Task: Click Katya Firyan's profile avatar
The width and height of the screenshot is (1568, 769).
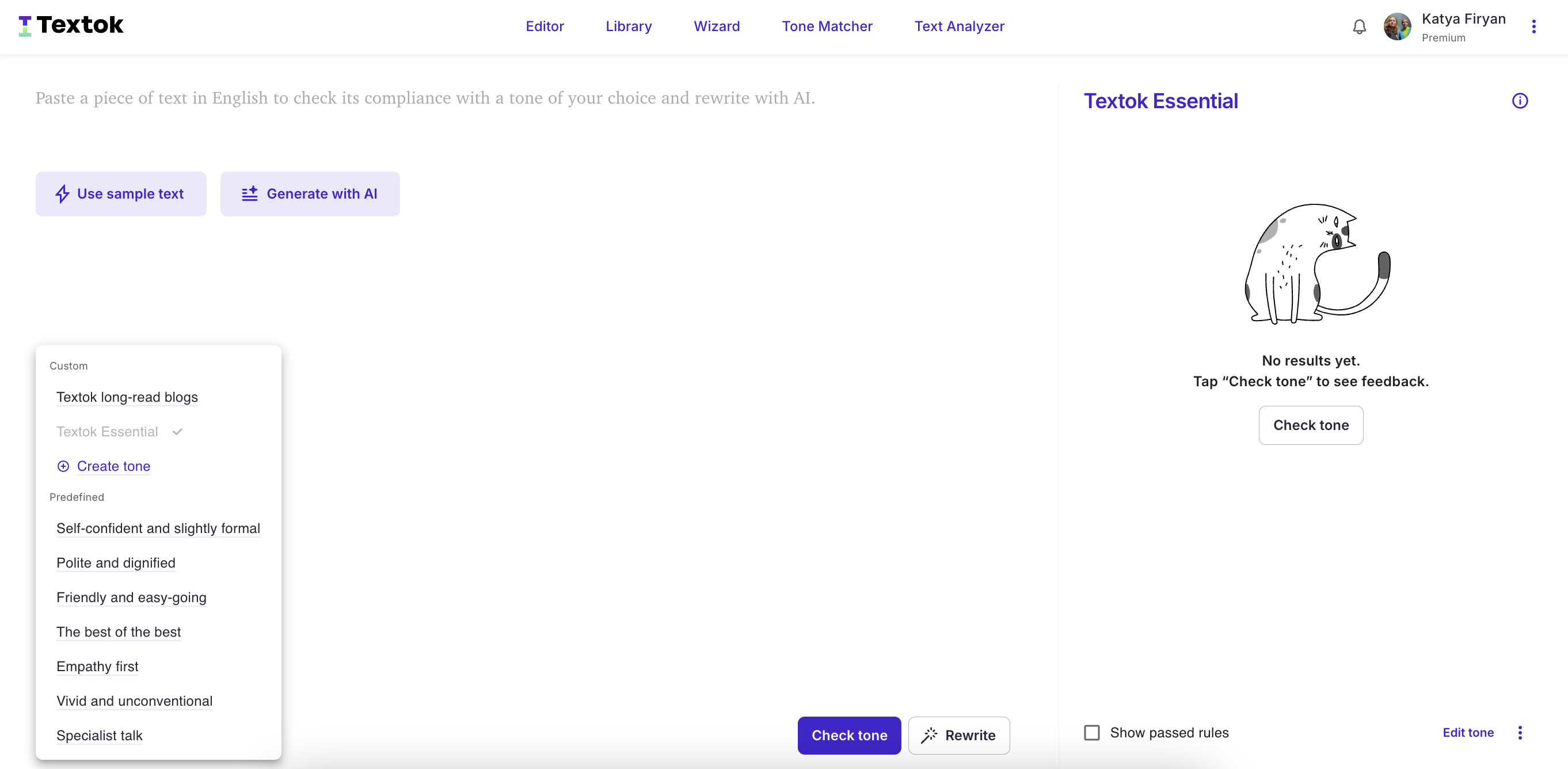Action: point(1397,26)
